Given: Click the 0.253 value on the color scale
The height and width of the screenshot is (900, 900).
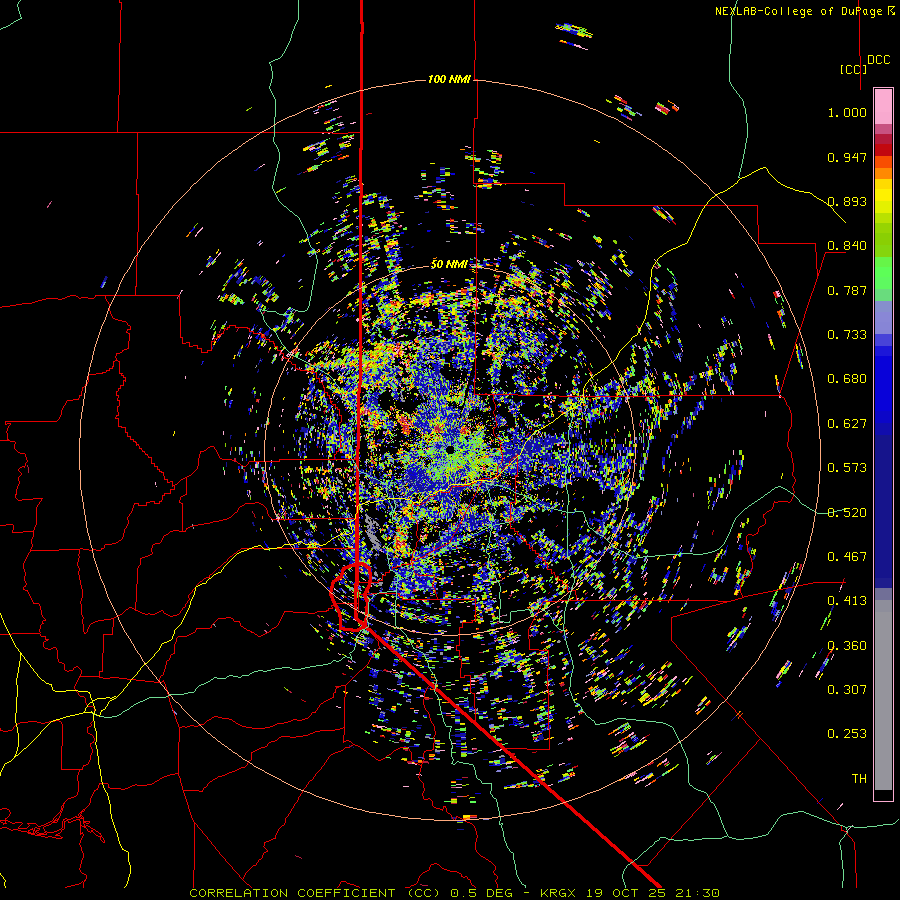Looking at the screenshot, I should [847, 734].
